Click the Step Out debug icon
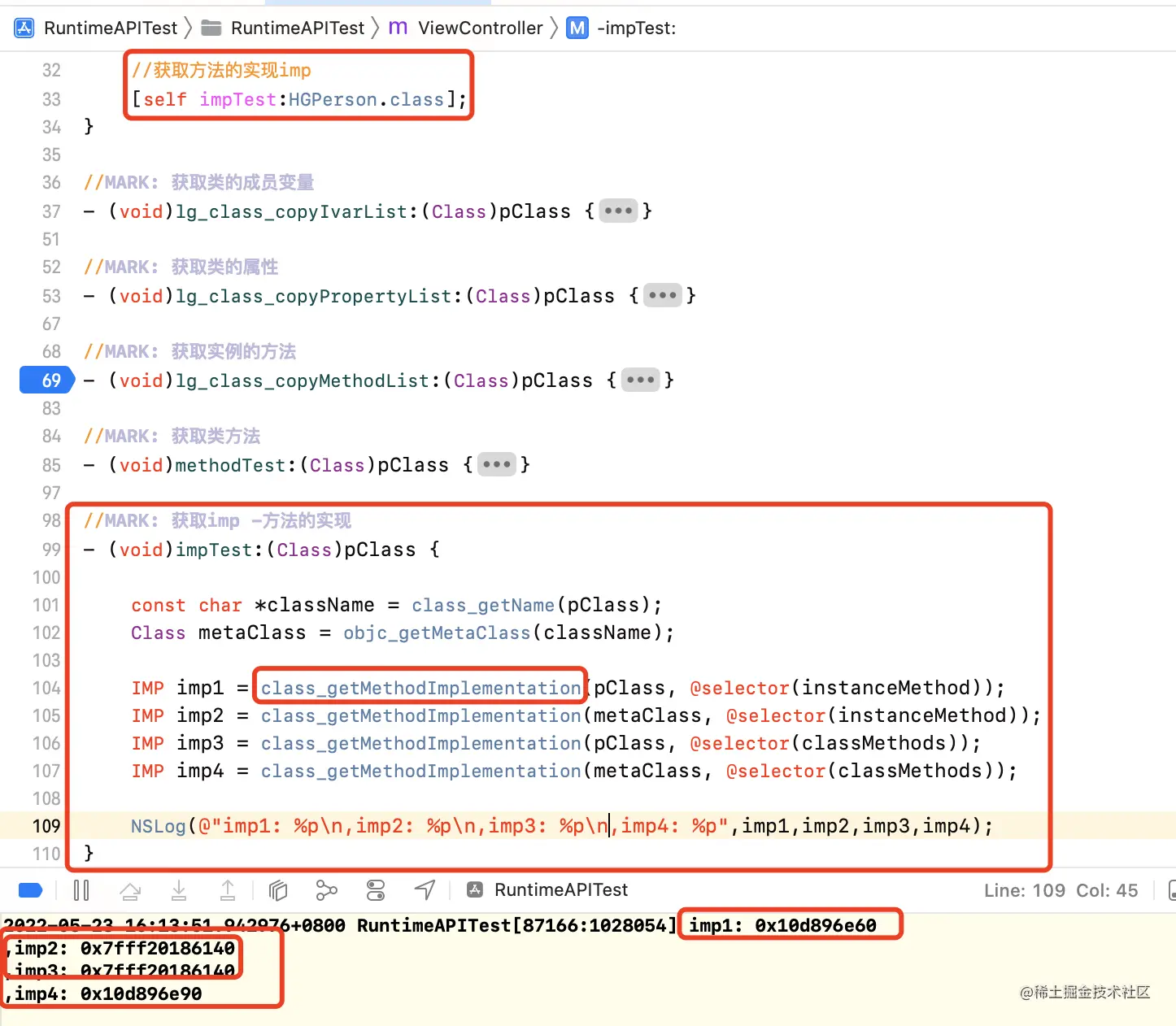 (228, 890)
